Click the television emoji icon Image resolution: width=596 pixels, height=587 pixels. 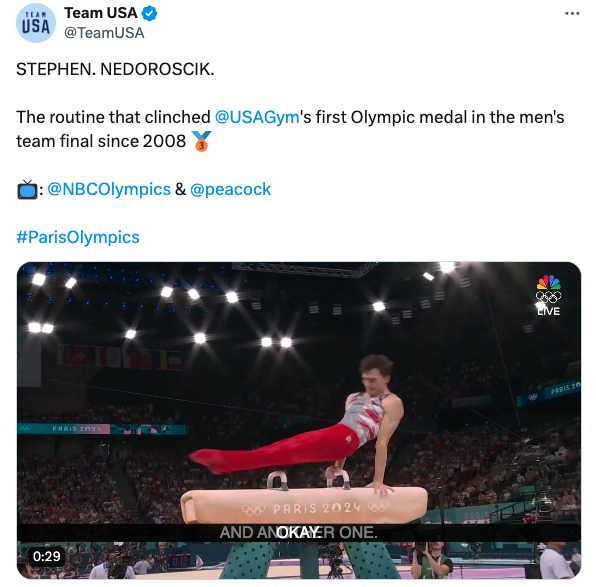27,189
